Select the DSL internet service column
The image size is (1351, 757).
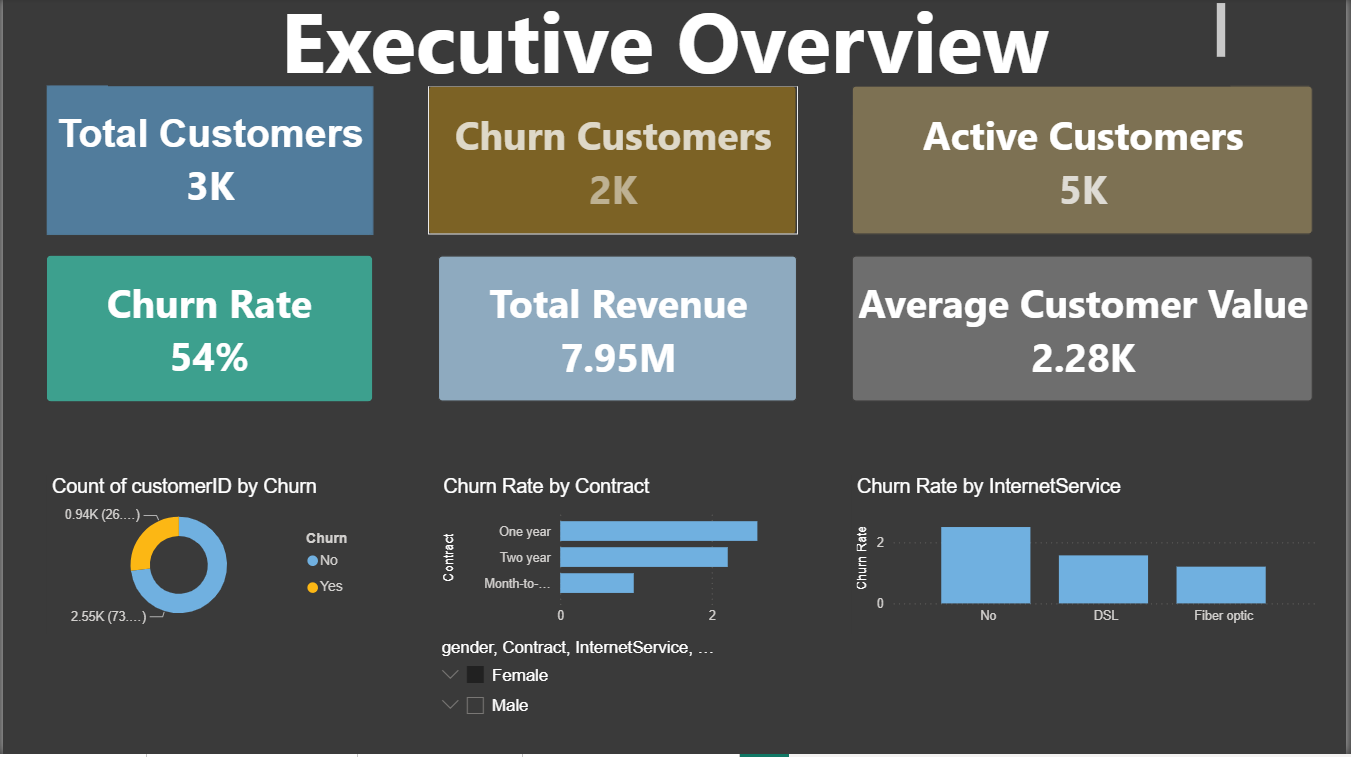1103,579
